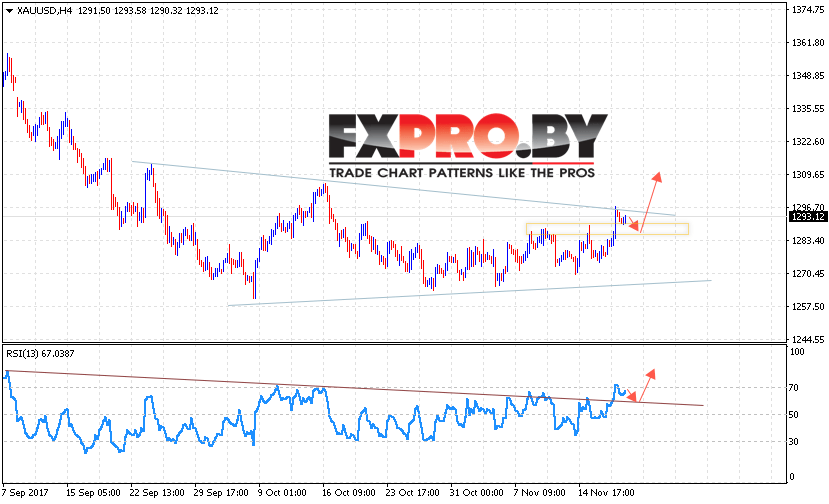Click the 9 Oct 01:00 time label
The width and height of the screenshot is (829, 504).
[282, 492]
